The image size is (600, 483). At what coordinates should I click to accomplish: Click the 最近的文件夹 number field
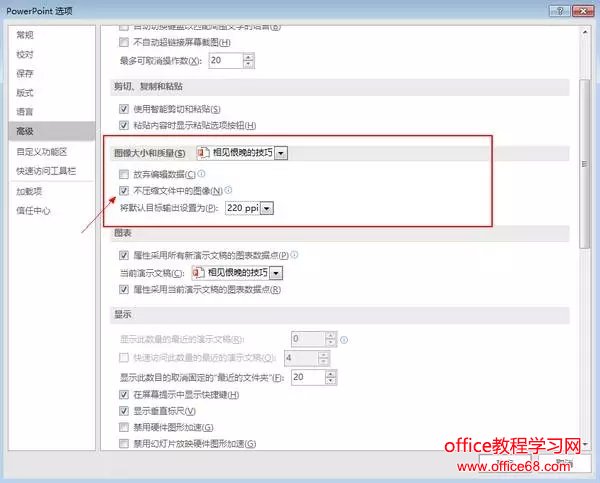pyautogui.click(x=308, y=377)
